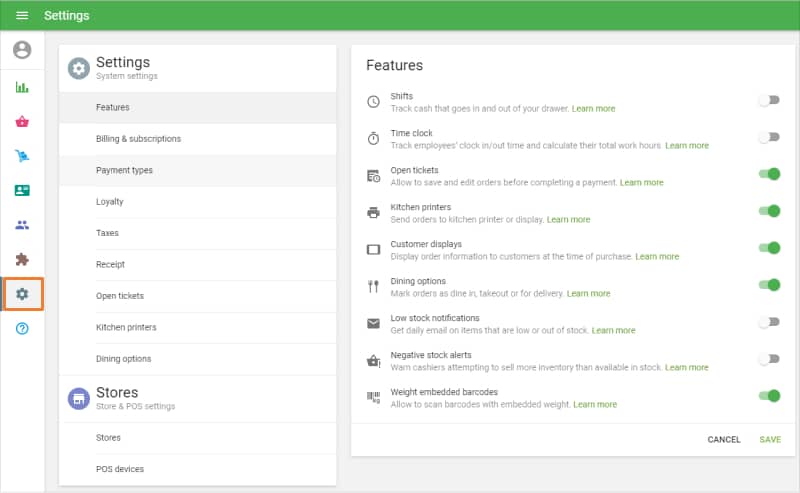800x493 pixels.
Task: Disable Weight embedded barcodes toggle
Action: [x=769, y=396]
